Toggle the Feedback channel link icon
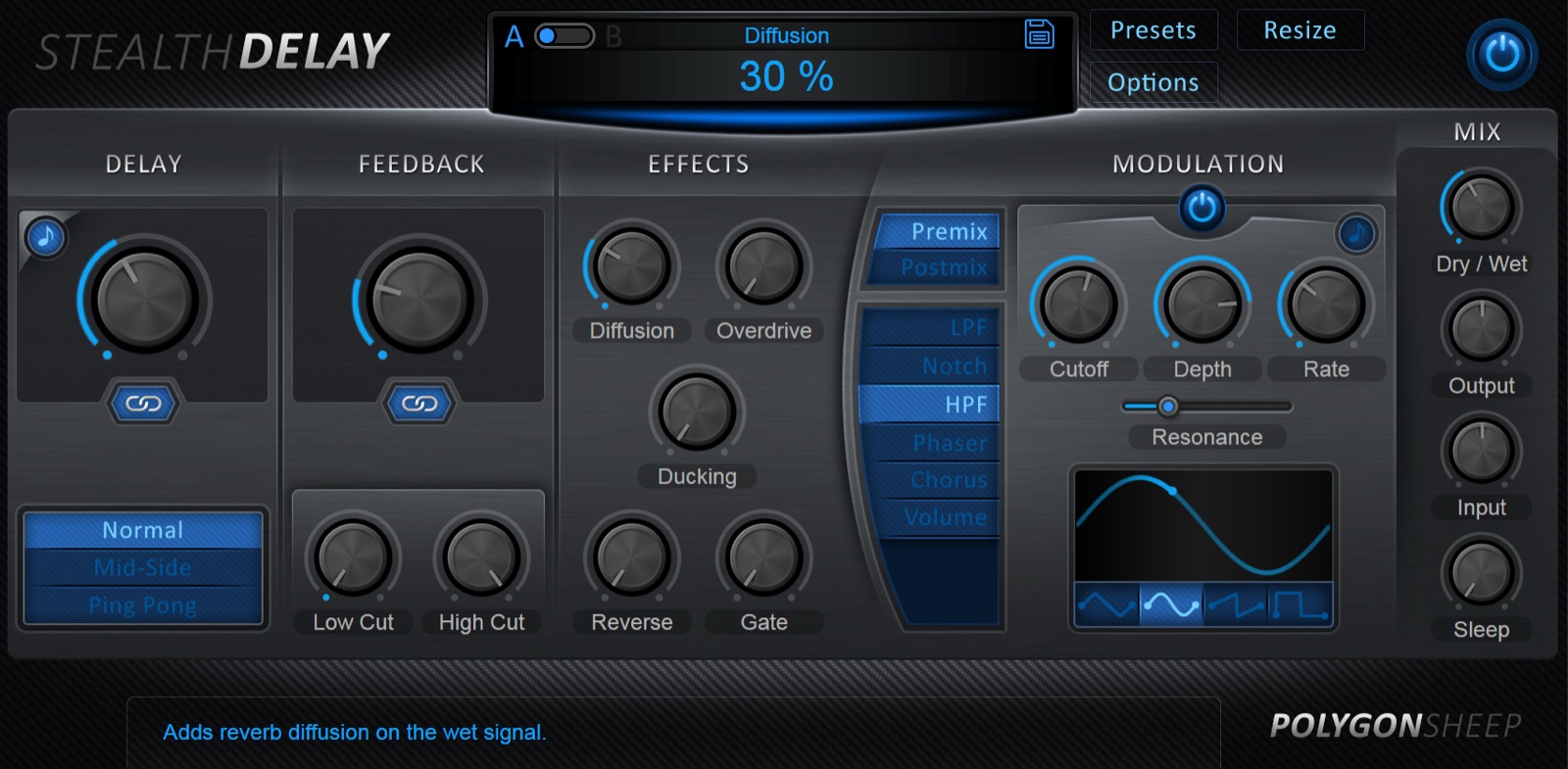Screen dimensions: 1568x769 coord(419,404)
